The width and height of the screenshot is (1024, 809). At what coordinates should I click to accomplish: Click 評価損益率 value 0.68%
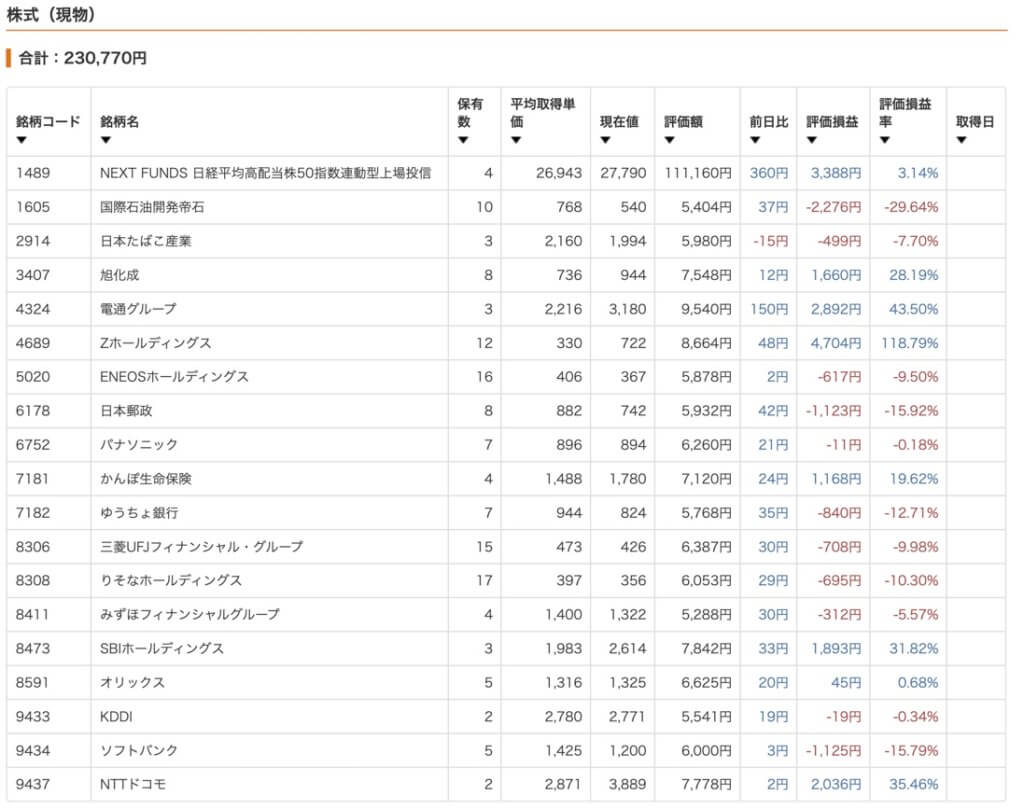(918, 682)
